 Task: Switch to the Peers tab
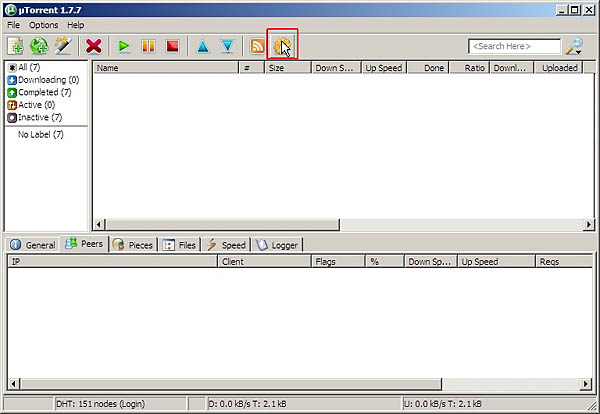click(x=84, y=244)
